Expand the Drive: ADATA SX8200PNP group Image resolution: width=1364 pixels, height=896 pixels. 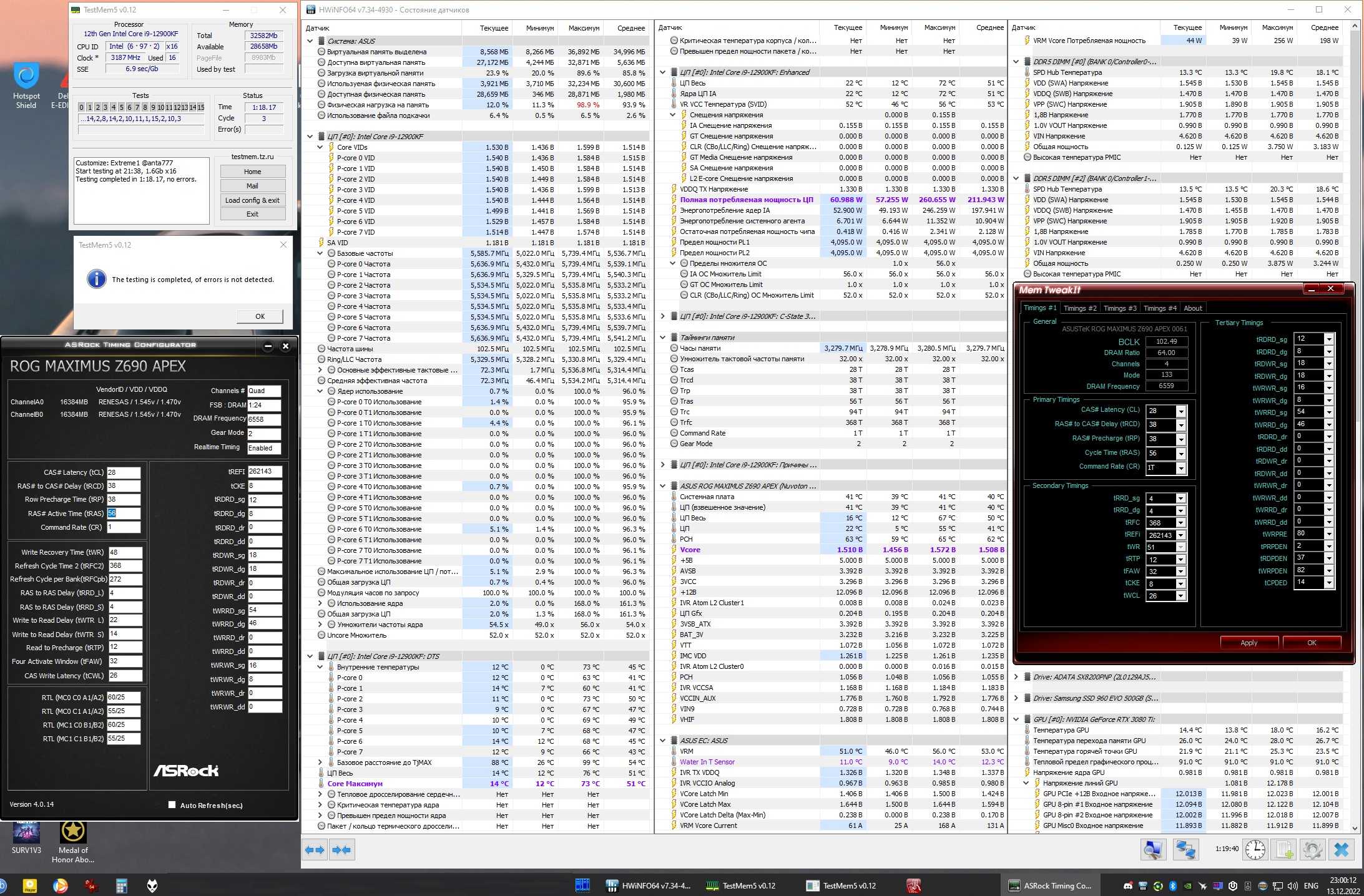(1016, 677)
